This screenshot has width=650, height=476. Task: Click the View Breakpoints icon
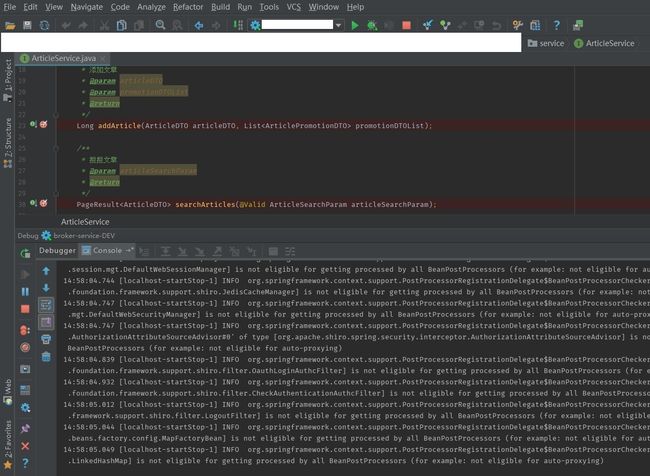tap(25, 330)
